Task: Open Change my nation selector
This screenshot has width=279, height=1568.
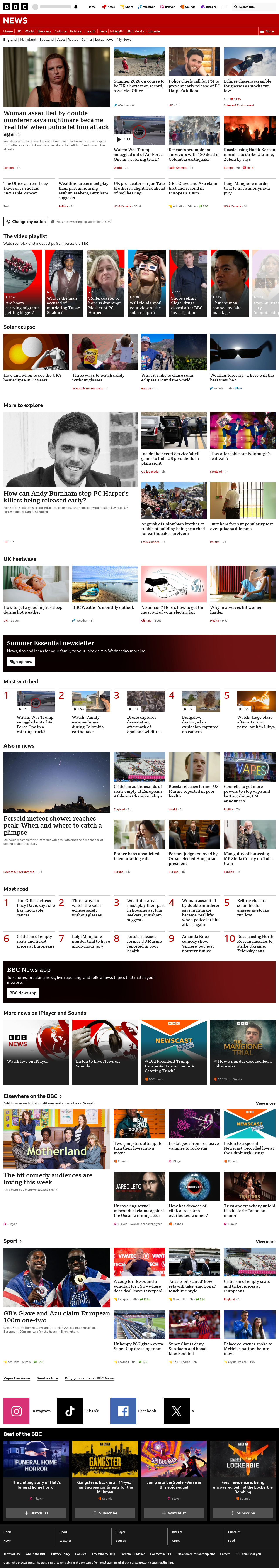Action: (x=26, y=222)
